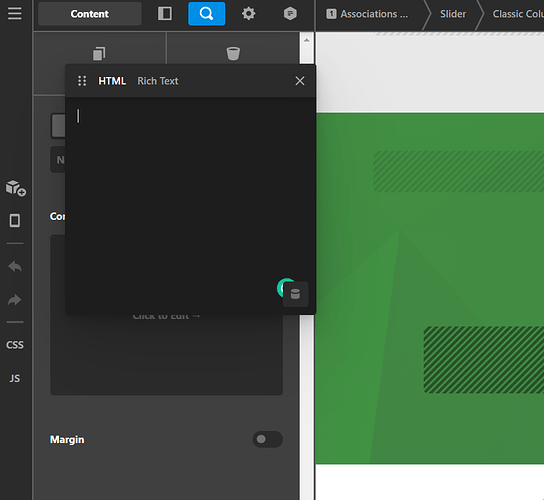
Task: Close the HTML editor popup
Action: point(300,81)
